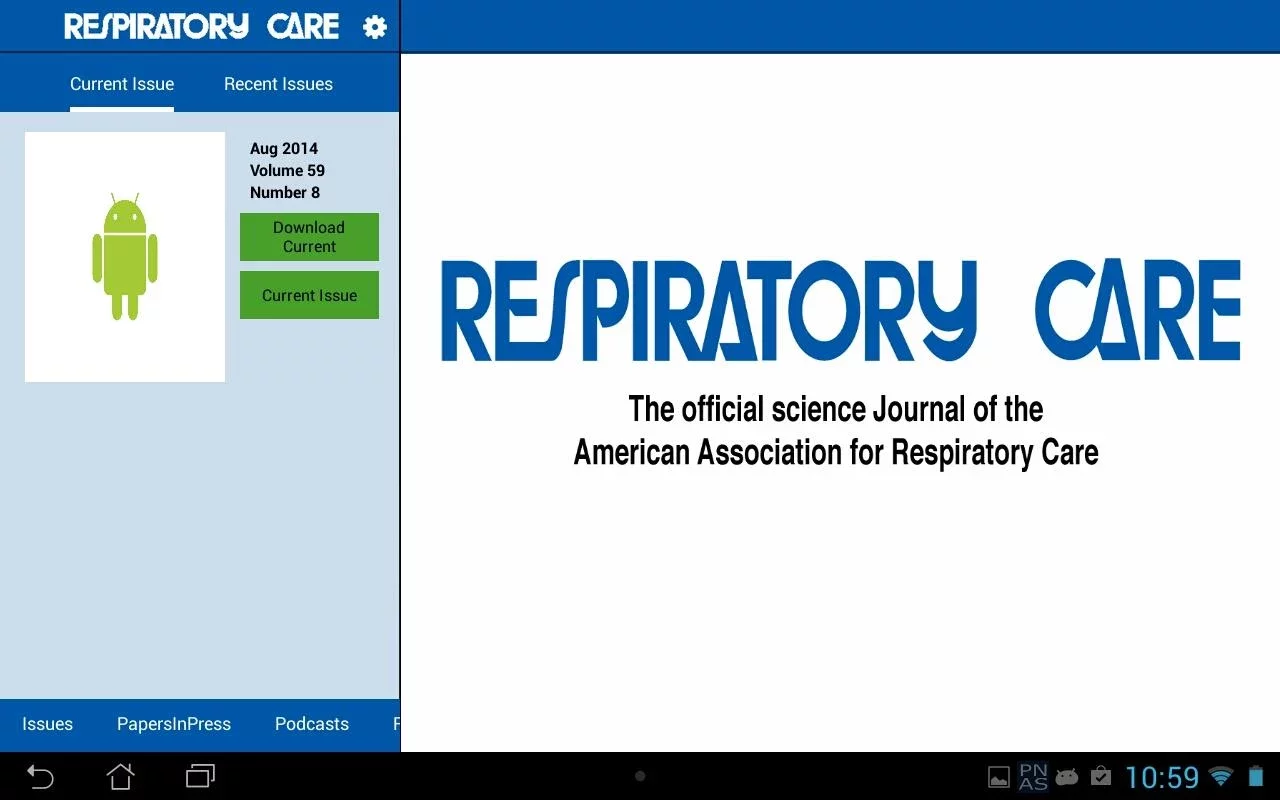Open settings via the gear icon
Screen dimensions: 1280x800
[x=375, y=27]
